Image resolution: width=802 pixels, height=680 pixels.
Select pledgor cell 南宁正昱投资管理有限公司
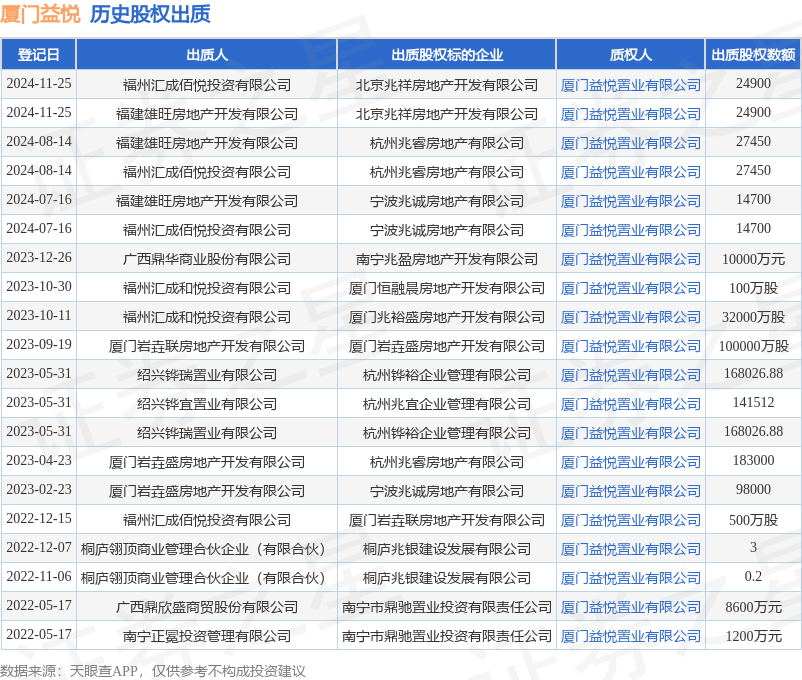(x=207, y=637)
